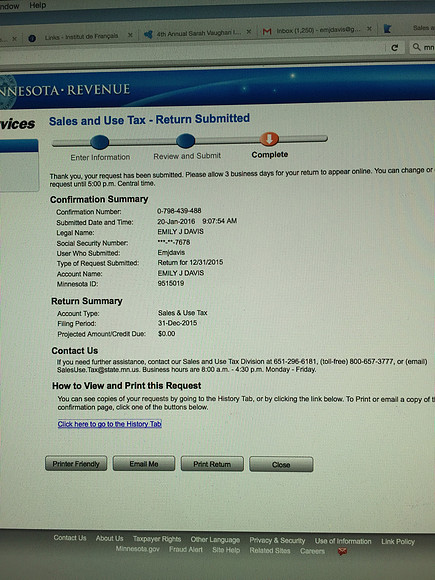
Task: Open Contact Us footer link
Action: click(x=70, y=538)
